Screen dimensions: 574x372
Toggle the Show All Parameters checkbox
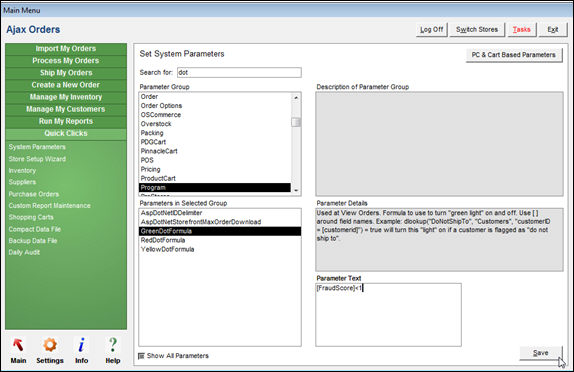coord(141,356)
